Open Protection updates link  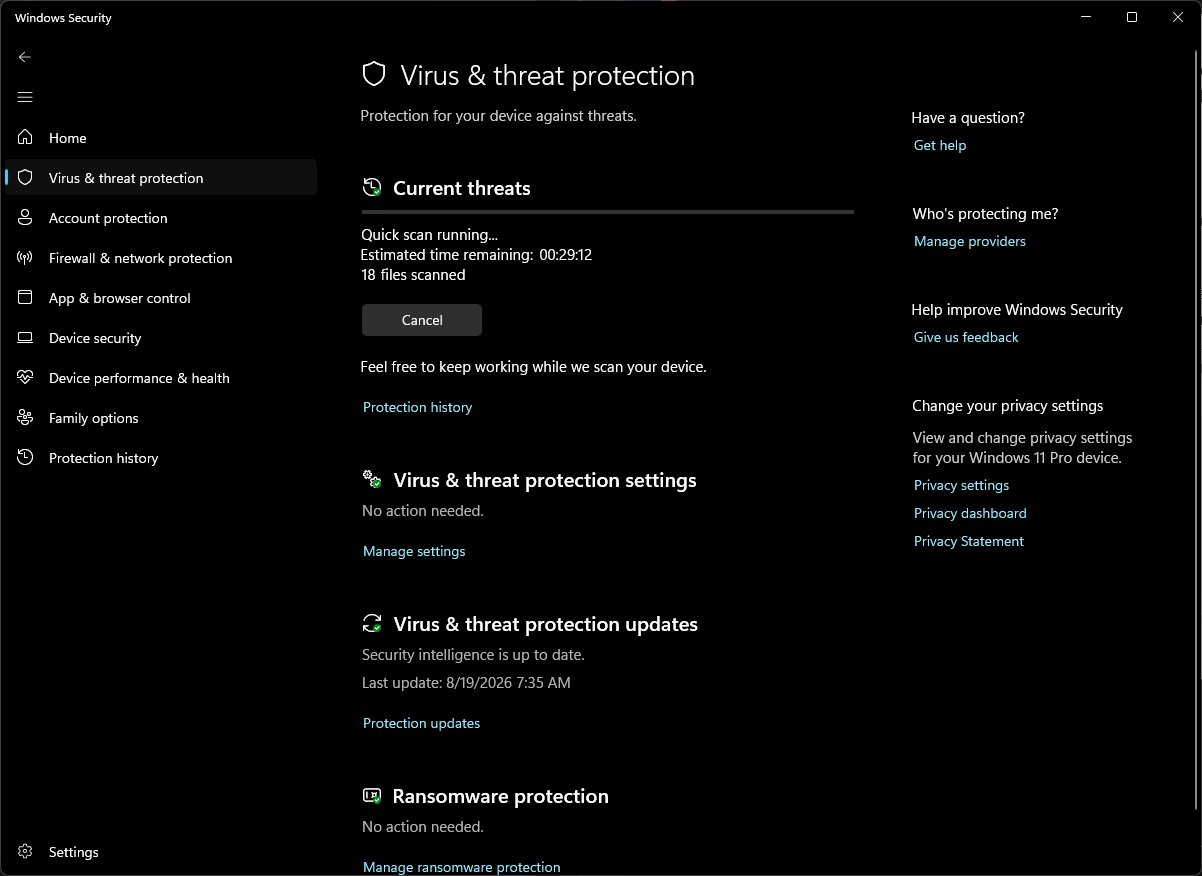(421, 723)
